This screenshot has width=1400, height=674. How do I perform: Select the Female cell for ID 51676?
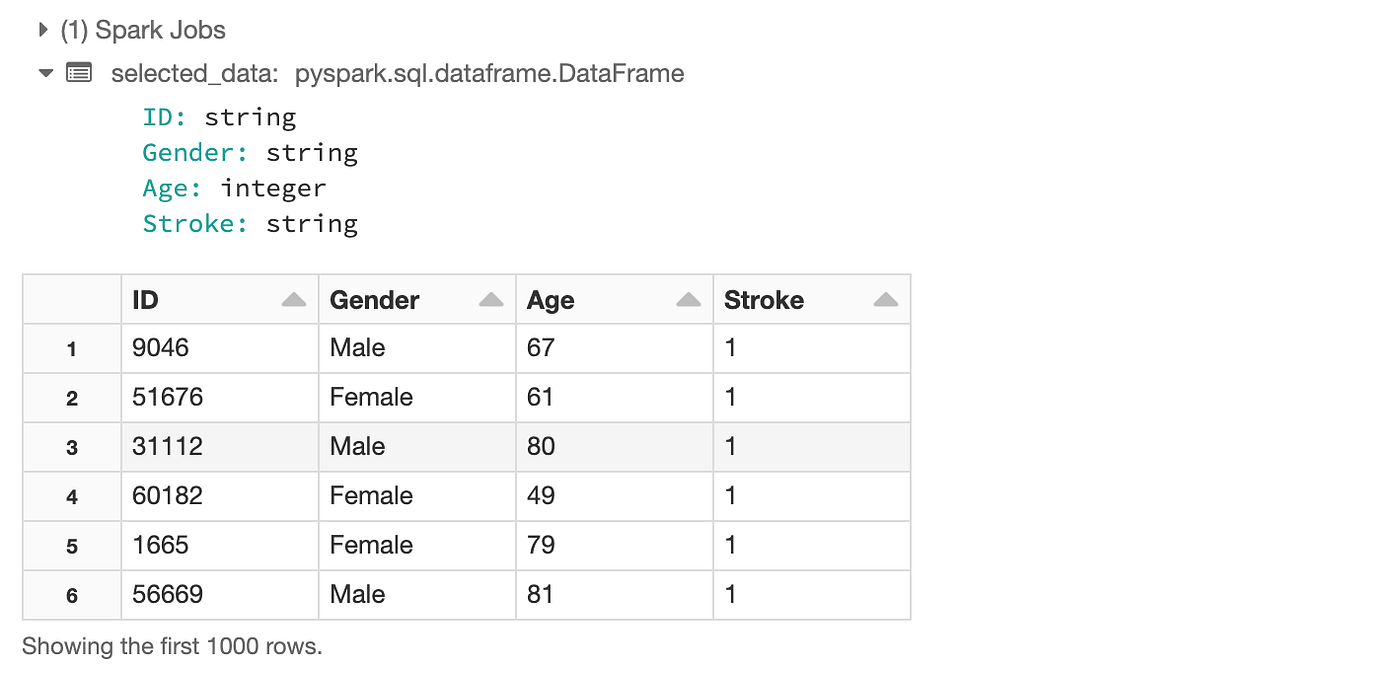tap(371, 397)
